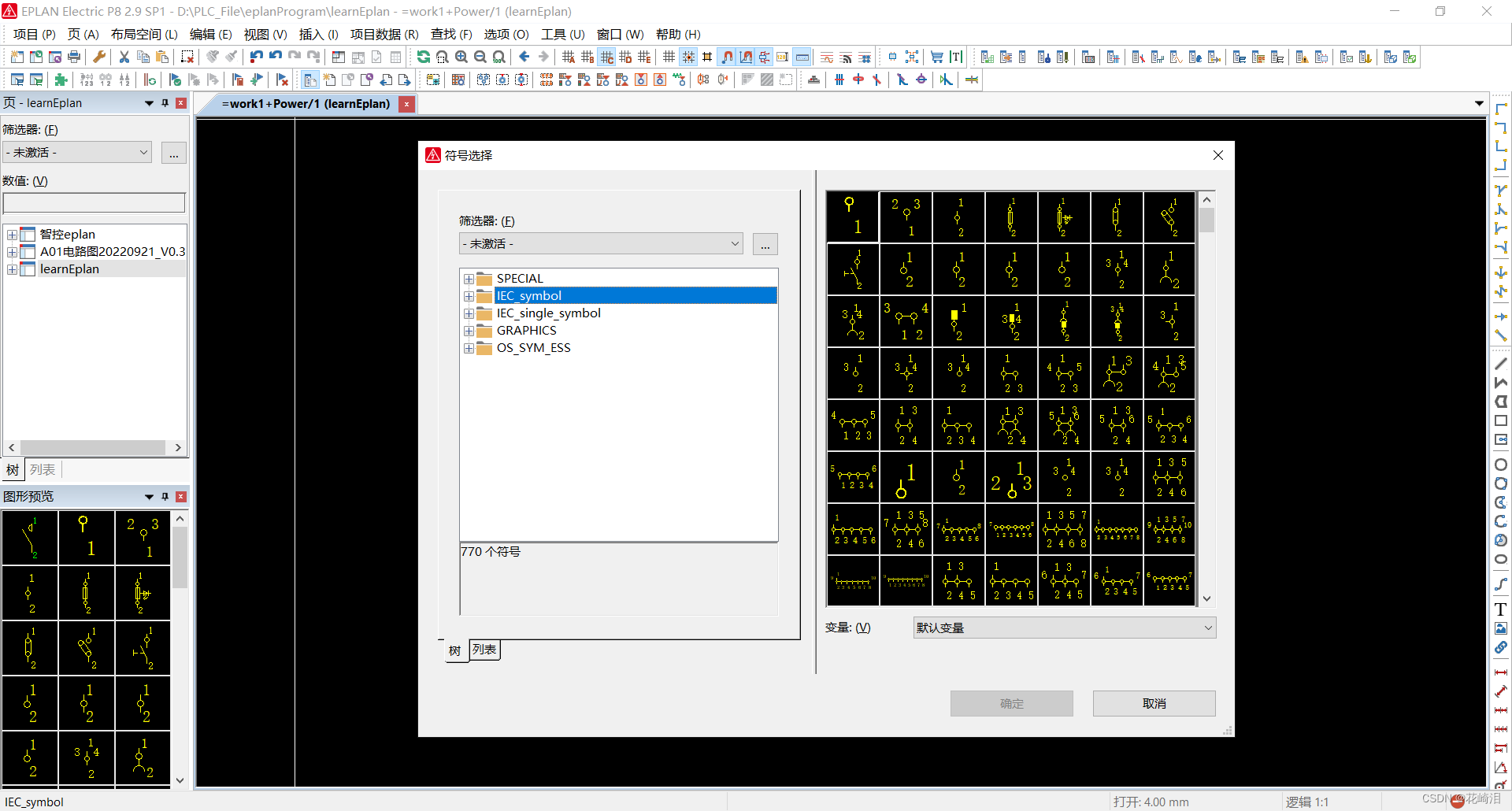1512x811 pixels.
Task: Click the page tree horizontal scrollbar
Action: pyautogui.click(x=94, y=447)
